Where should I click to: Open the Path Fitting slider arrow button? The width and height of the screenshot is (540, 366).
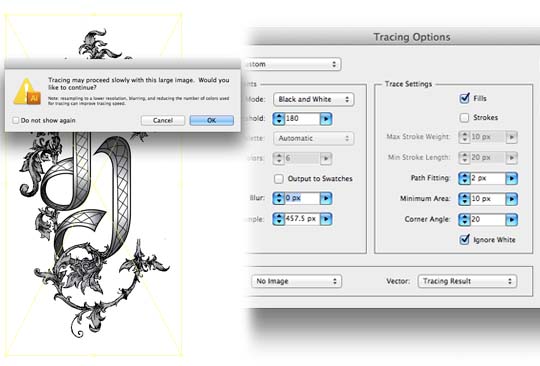[511, 178]
